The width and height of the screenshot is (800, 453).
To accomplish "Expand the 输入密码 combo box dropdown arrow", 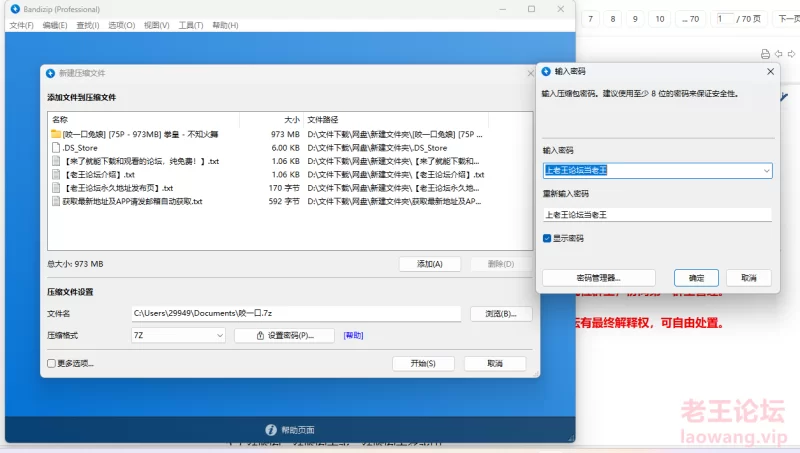I will coord(766,171).
